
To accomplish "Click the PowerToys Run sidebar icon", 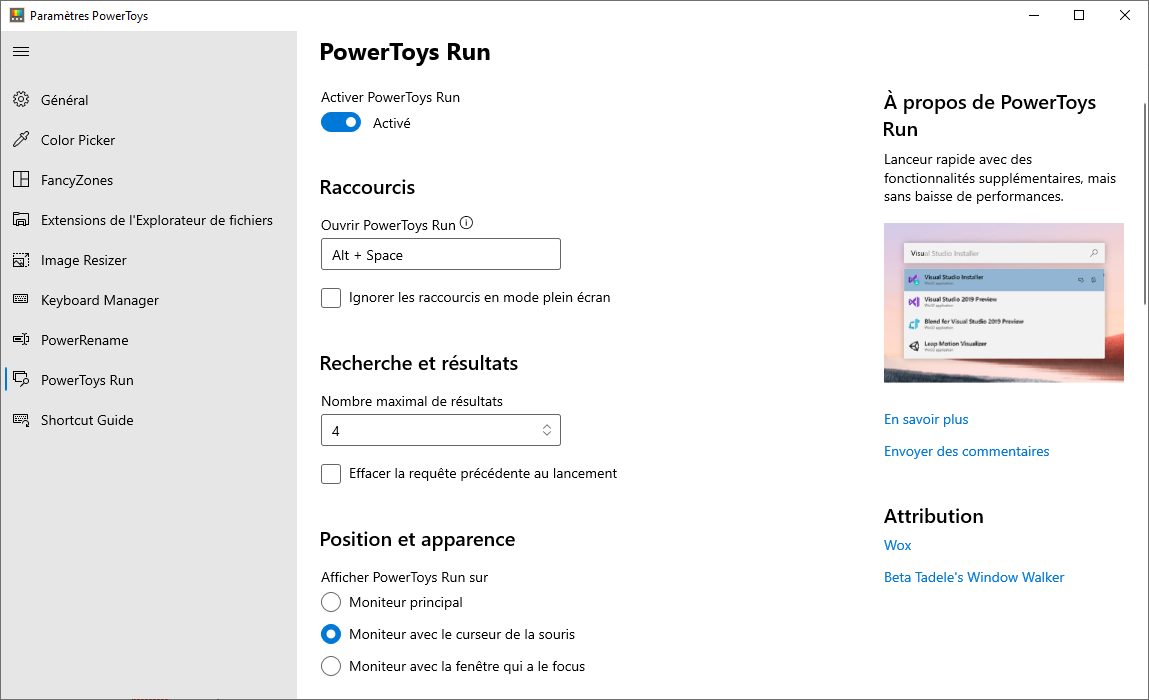I will tap(21, 380).
